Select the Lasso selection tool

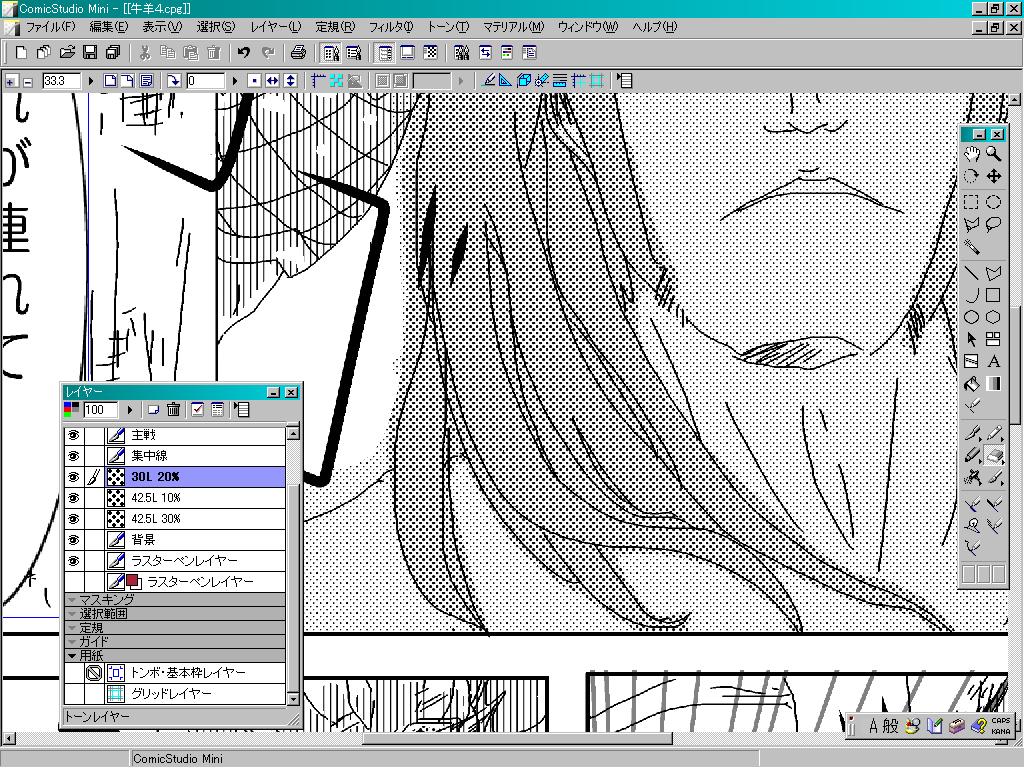(993, 225)
